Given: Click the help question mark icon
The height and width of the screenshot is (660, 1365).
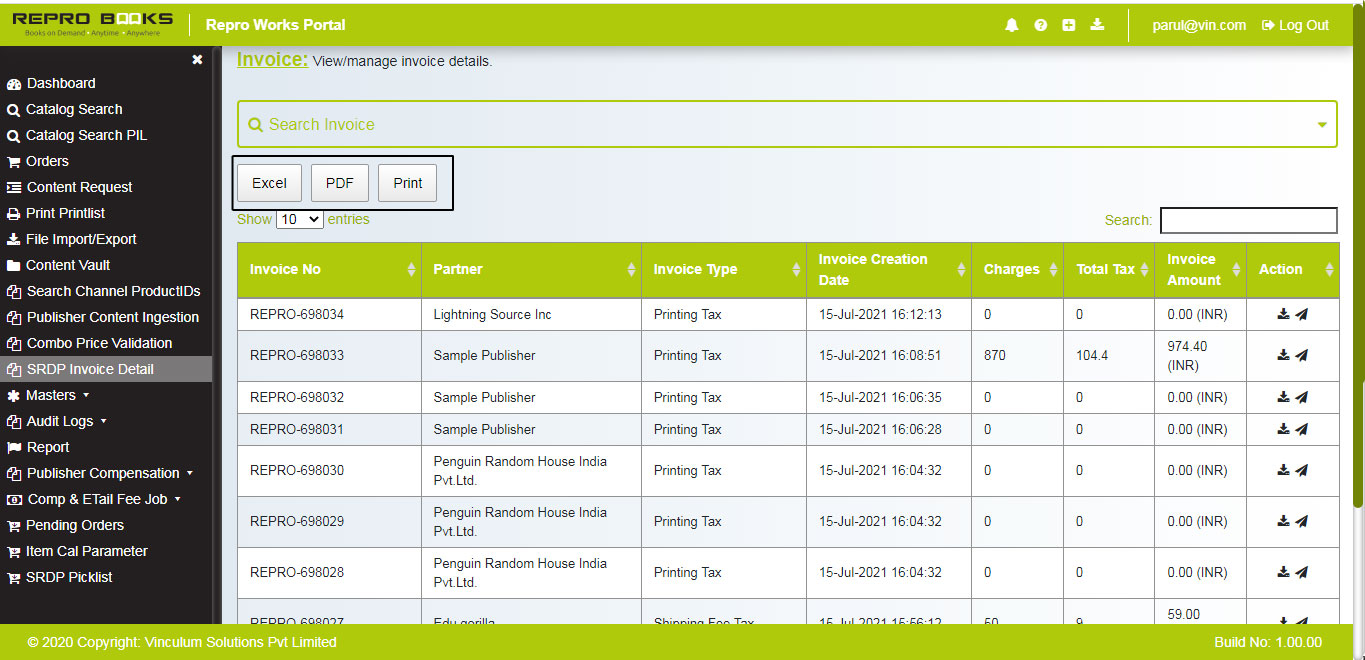Looking at the screenshot, I should [x=1040, y=25].
